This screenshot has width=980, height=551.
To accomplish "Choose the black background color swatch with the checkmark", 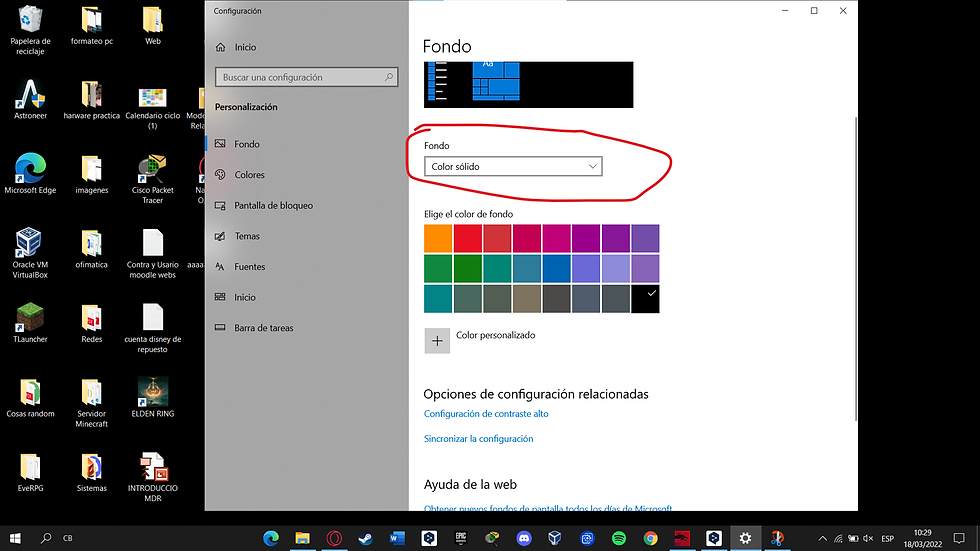I will pyautogui.click(x=645, y=299).
